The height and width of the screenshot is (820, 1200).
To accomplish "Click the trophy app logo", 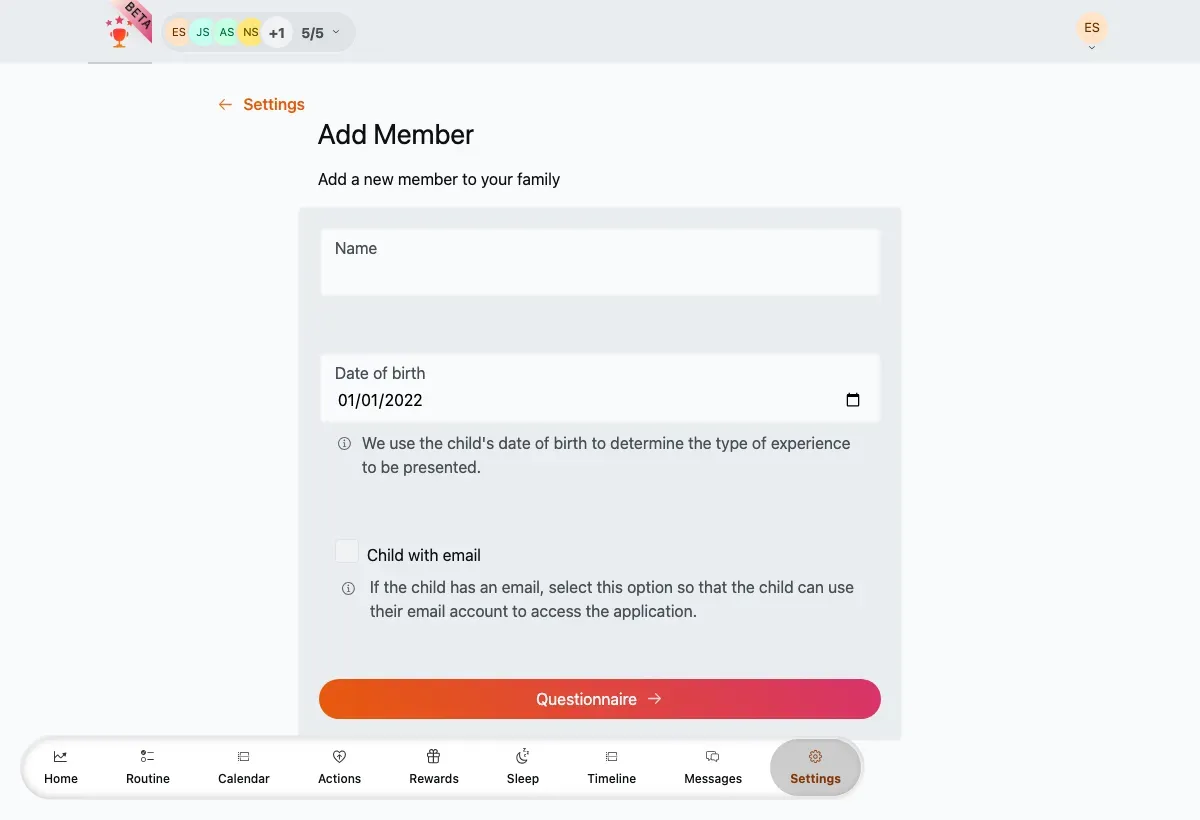I will pyautogui.click(x=120, y=32).
